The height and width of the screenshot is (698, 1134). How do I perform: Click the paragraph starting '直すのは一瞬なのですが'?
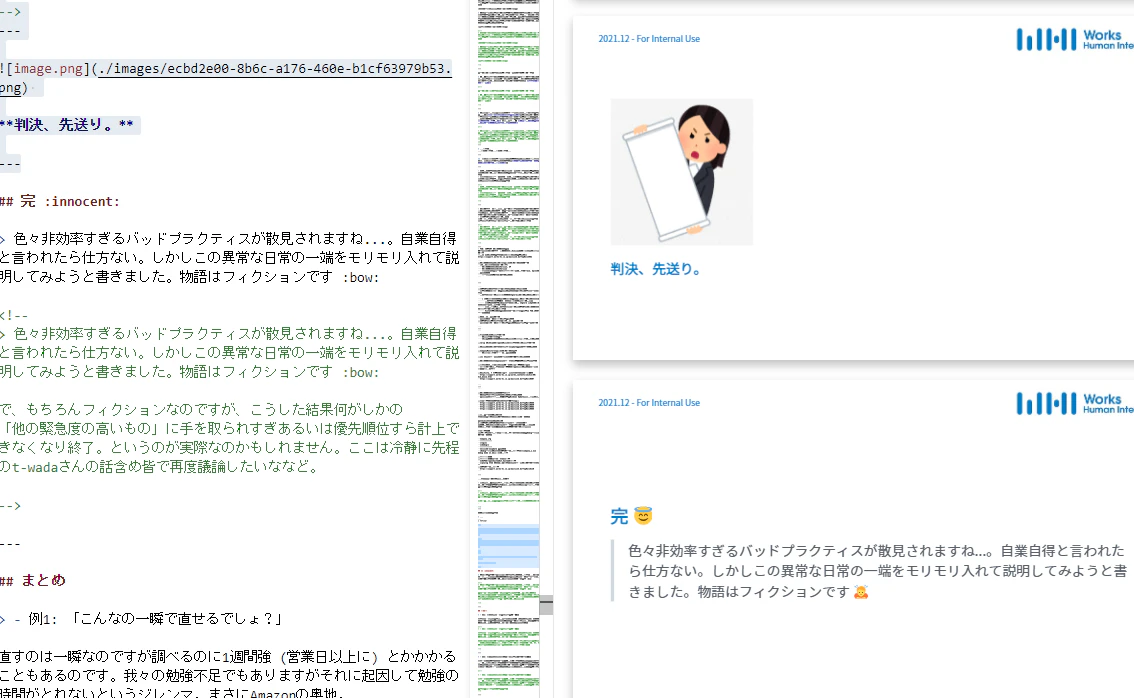[x=229, y=675]
